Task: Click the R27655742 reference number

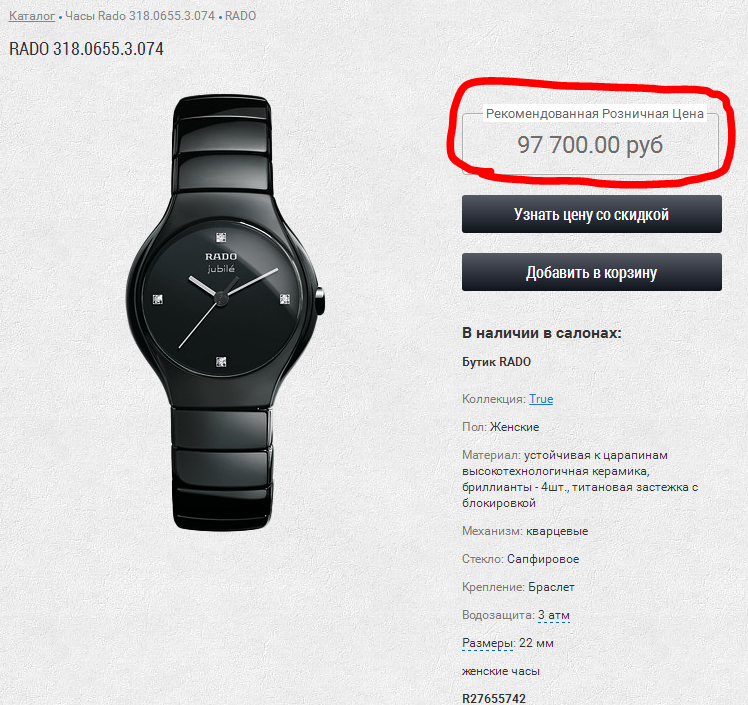Action: coord(494,698)
